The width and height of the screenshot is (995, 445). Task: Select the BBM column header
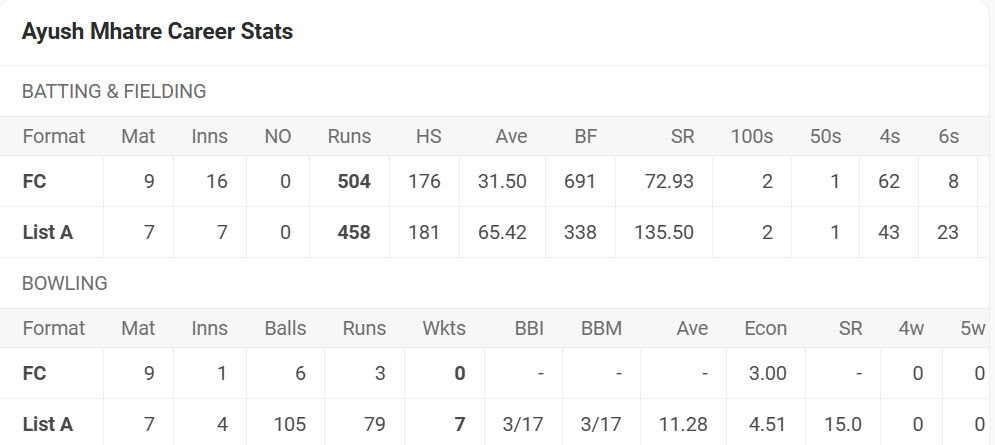tap(600, 328)
